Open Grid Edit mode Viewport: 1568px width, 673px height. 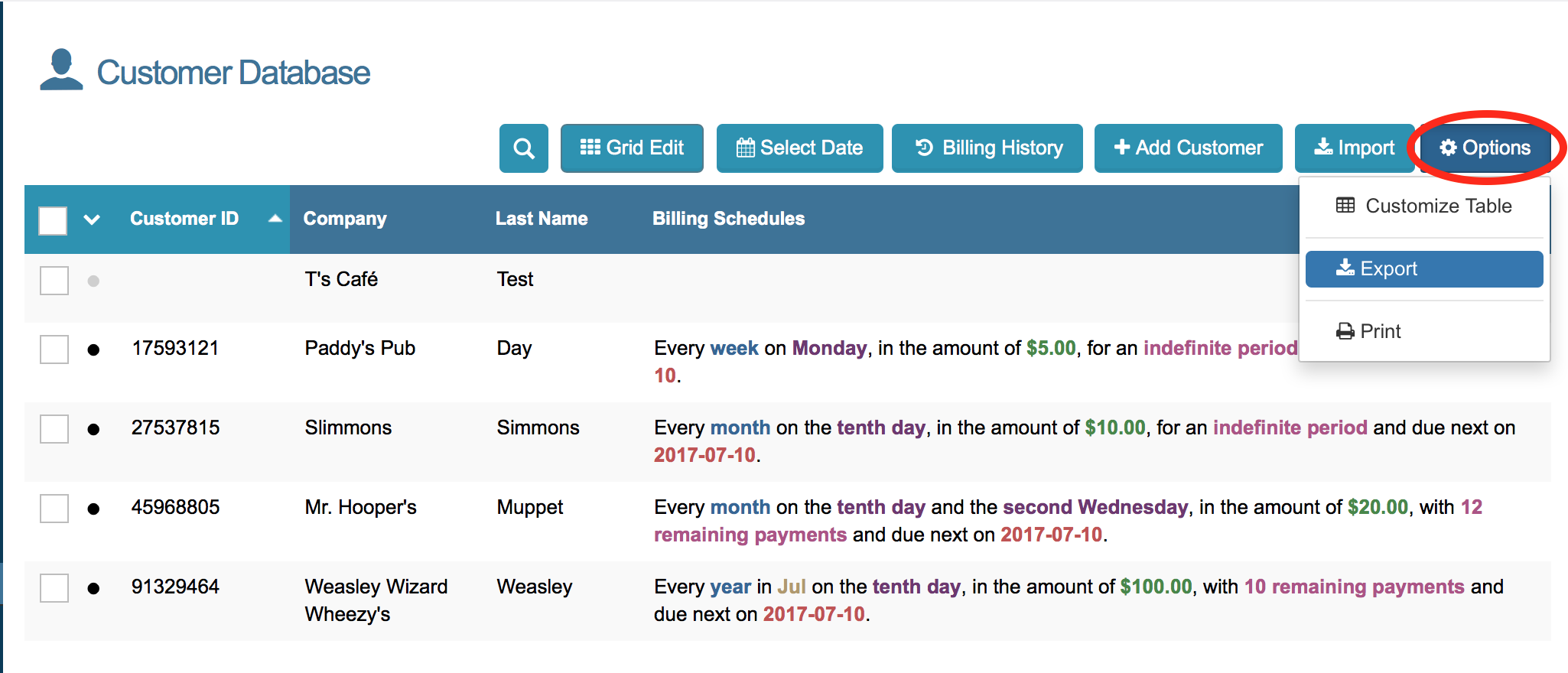tap(632, 148)
